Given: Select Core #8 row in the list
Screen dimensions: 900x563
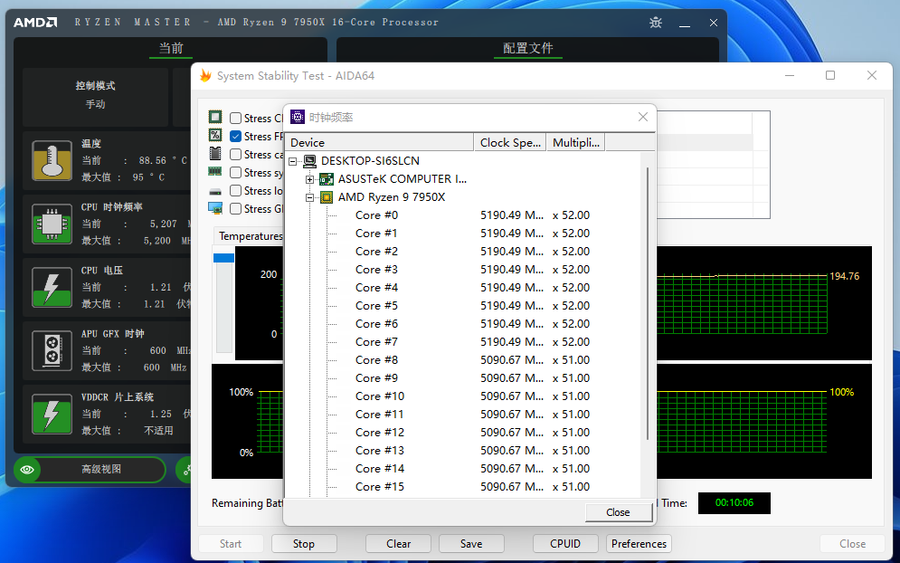Looking at the screenshot, I should [377, 360].
